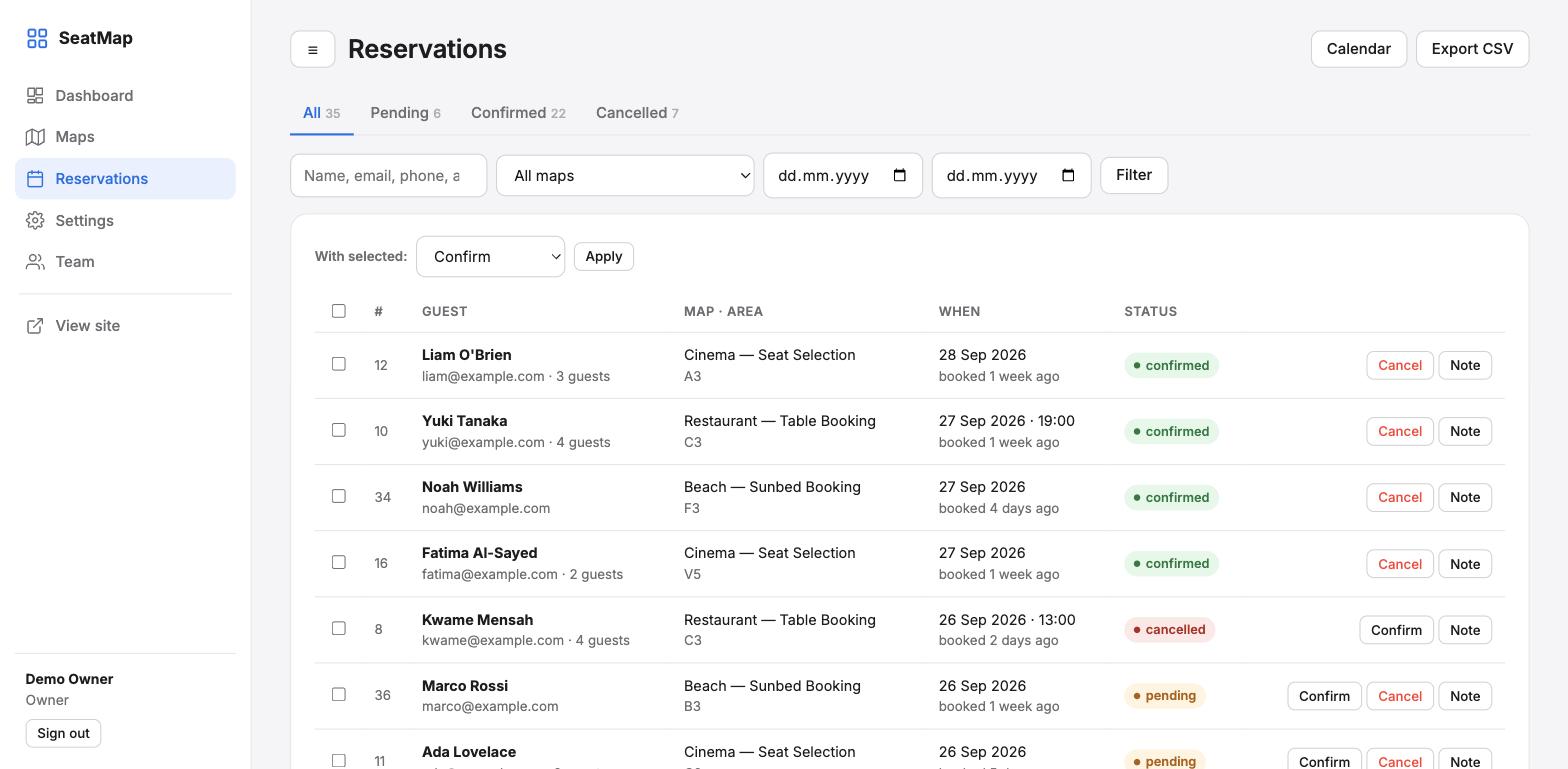Click guest name Liam O'Brien
1568x769 pixels.
click(466, 355)
